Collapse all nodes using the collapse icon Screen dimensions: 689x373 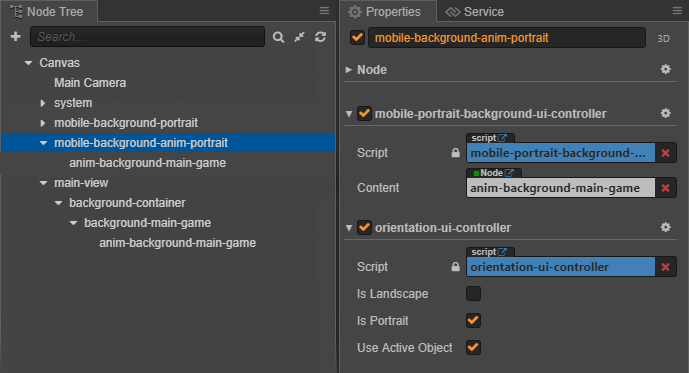299,37
